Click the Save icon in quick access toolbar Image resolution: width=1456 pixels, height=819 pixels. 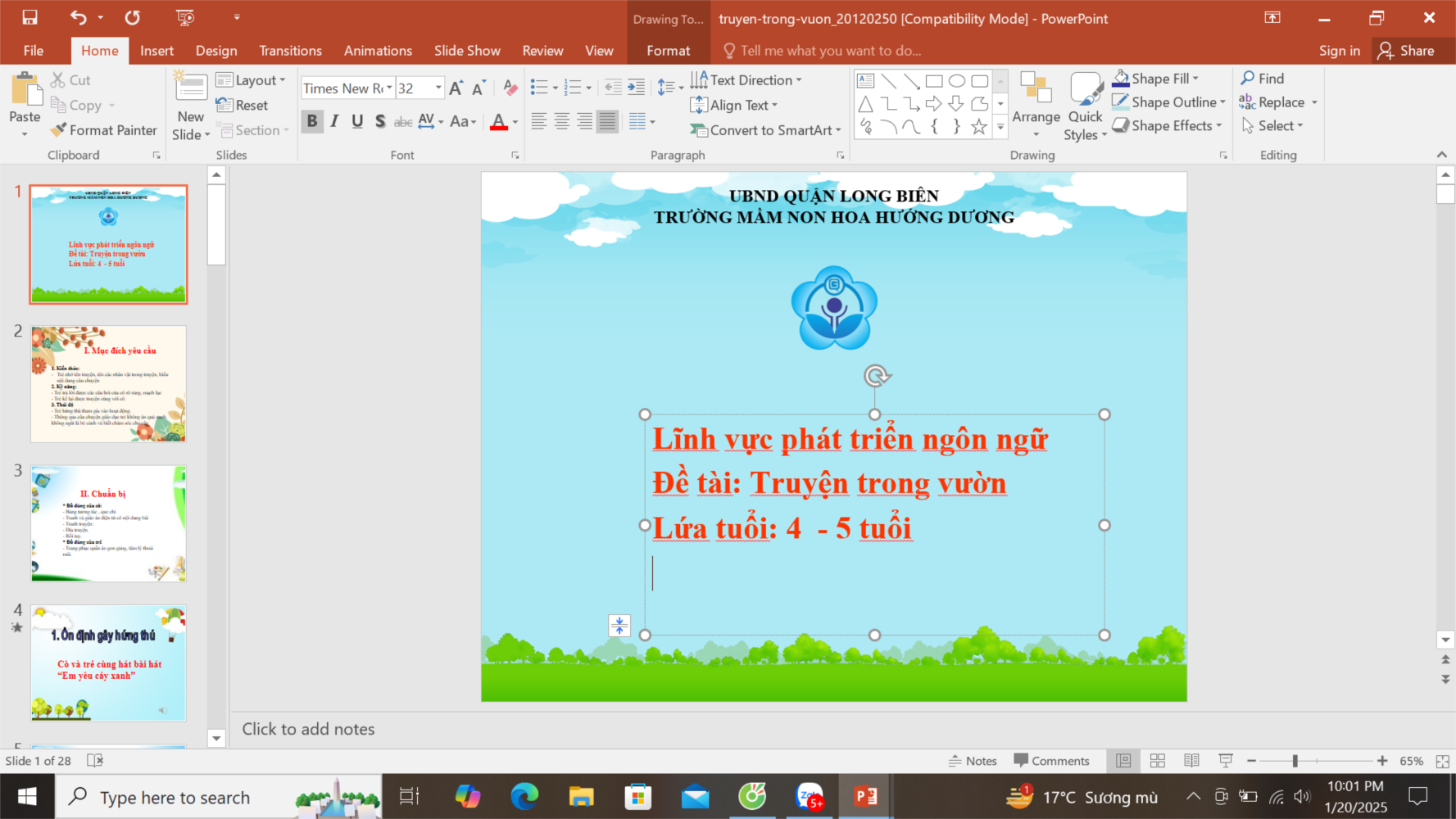coord(29,17)
